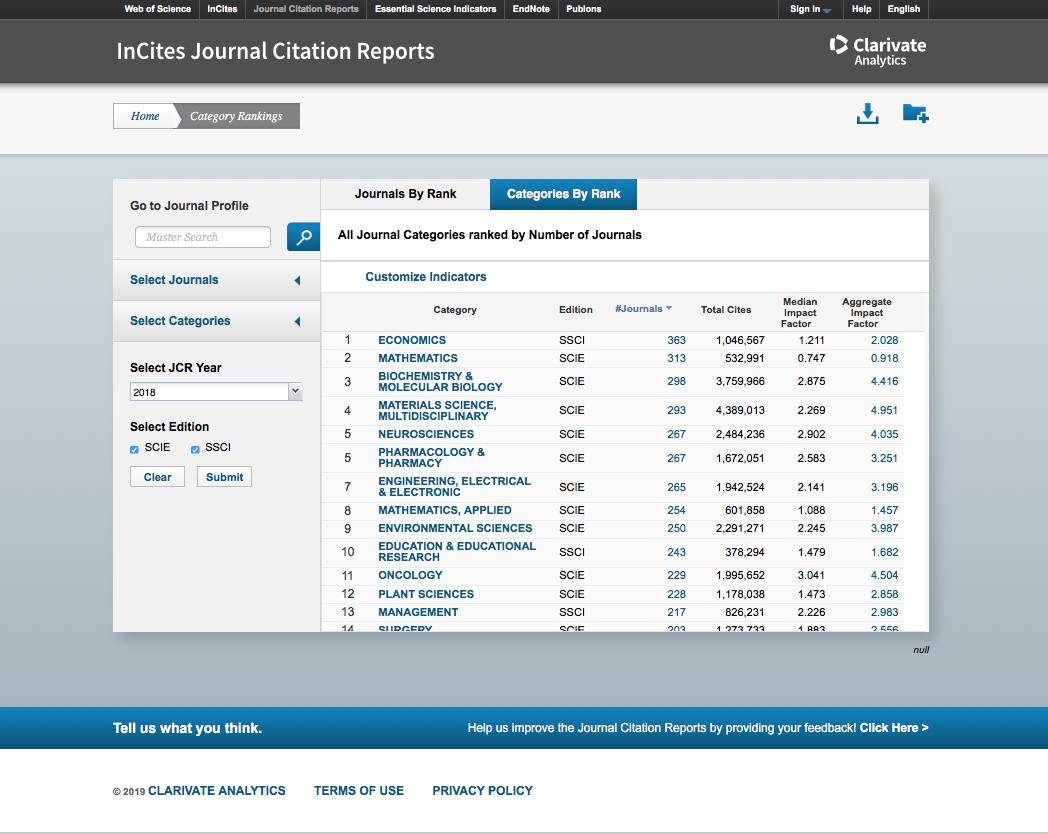Click journal count 243 for Education
Screen dimensions: 1048x834
676,552
